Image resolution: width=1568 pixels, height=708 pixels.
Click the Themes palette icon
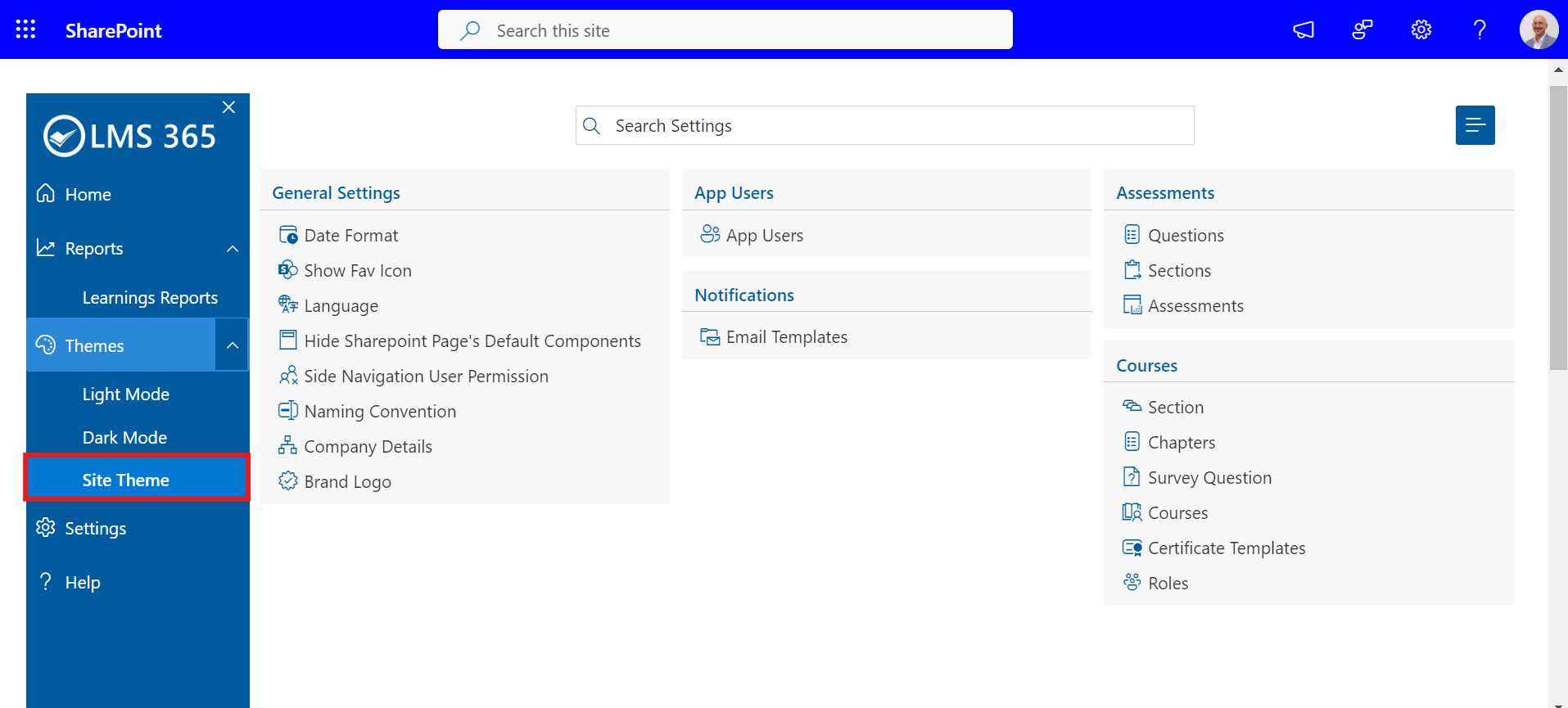coord(46,345)
